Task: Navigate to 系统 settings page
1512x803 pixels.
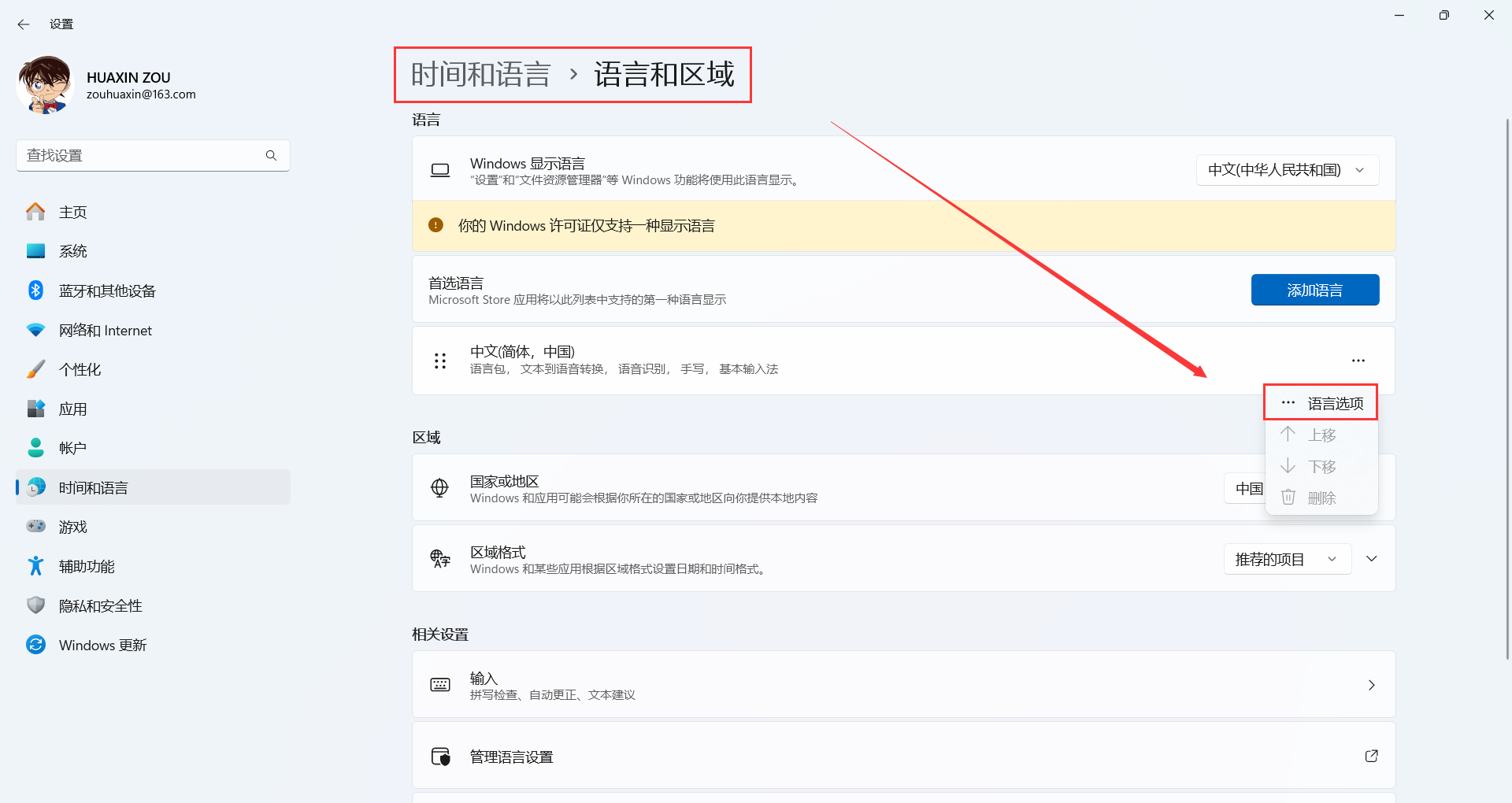Action: click(x=153, y=251)
